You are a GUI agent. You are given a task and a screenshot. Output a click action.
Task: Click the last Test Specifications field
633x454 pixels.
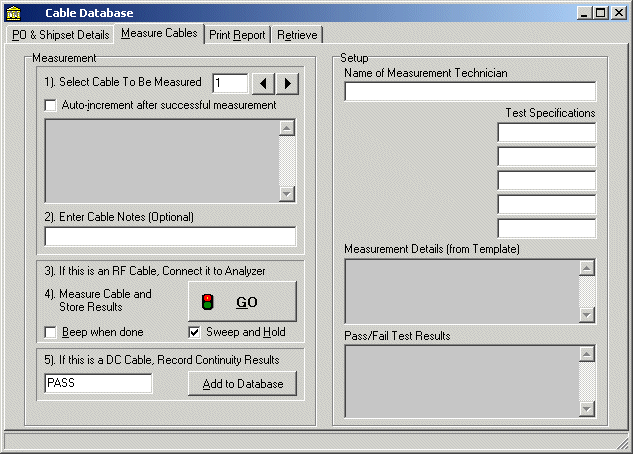click(x=546, y=229)
